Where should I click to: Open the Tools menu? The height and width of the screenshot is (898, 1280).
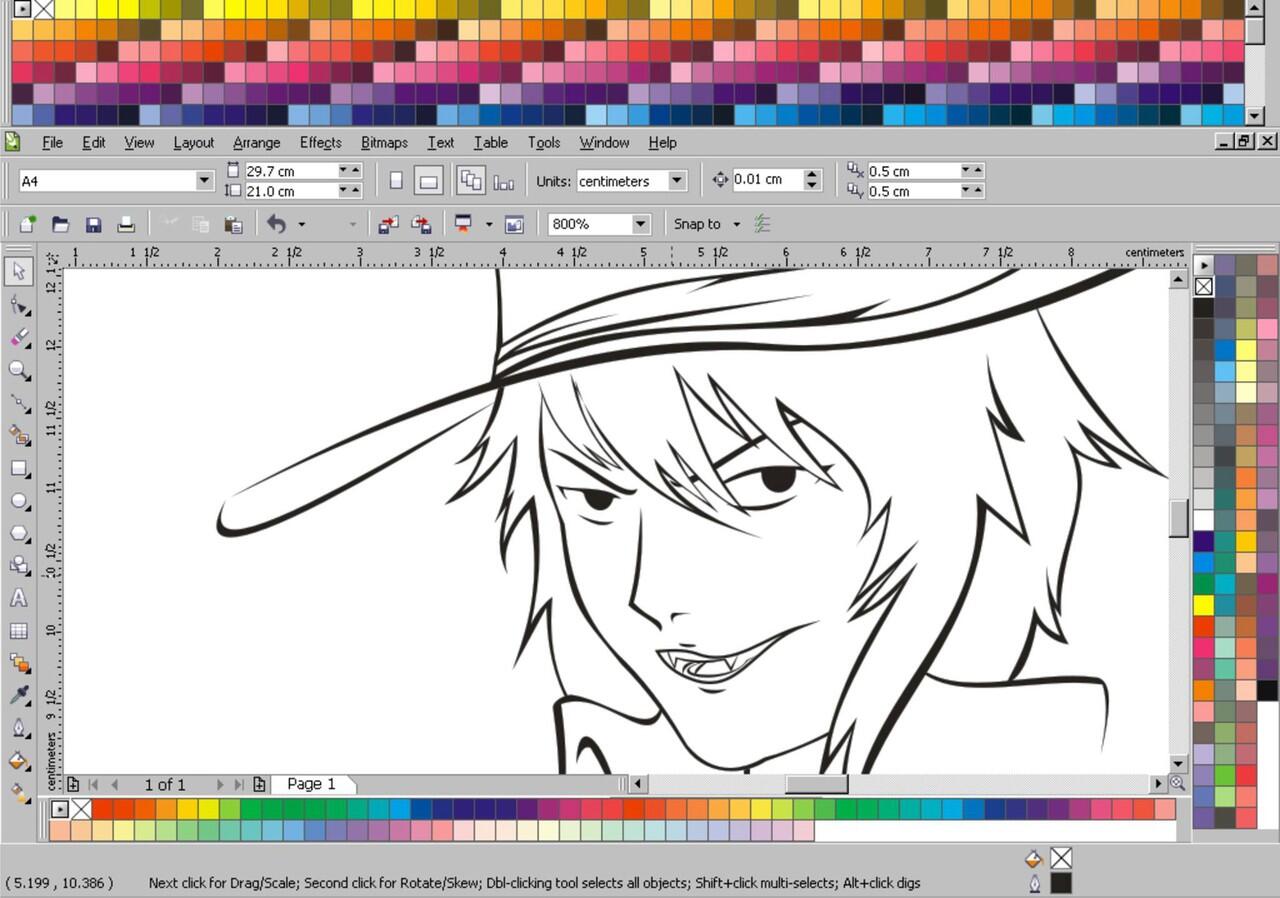coord(544,142)
